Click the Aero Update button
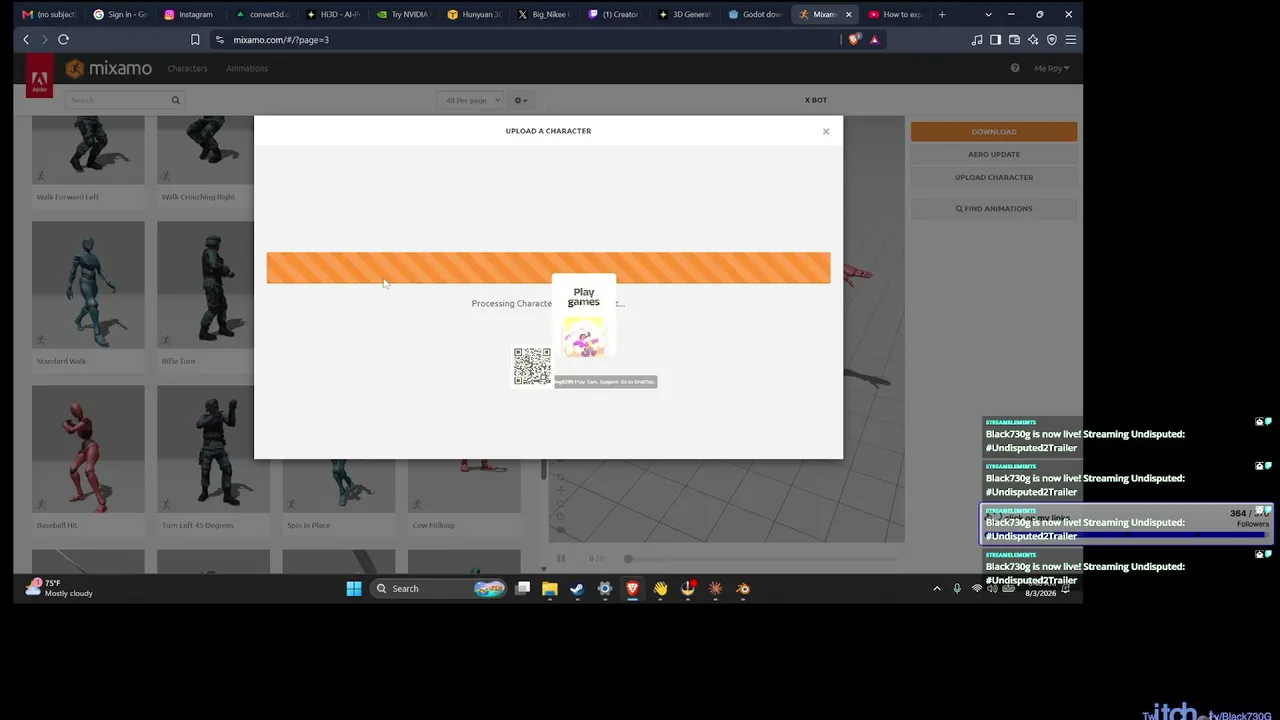The image size is (1280, 720). pos(994,155)
